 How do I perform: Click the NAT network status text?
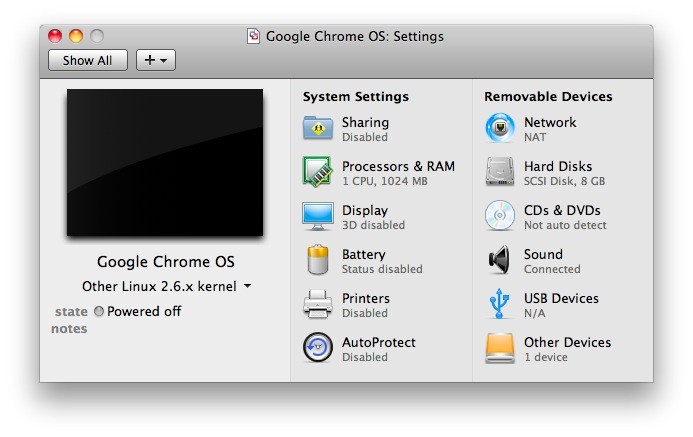(535, 137)
